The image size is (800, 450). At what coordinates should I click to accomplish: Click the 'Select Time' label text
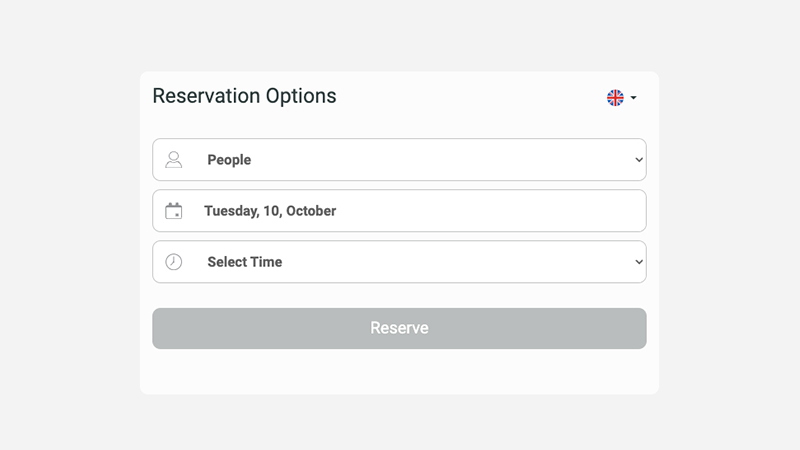(x=244, y=262)
